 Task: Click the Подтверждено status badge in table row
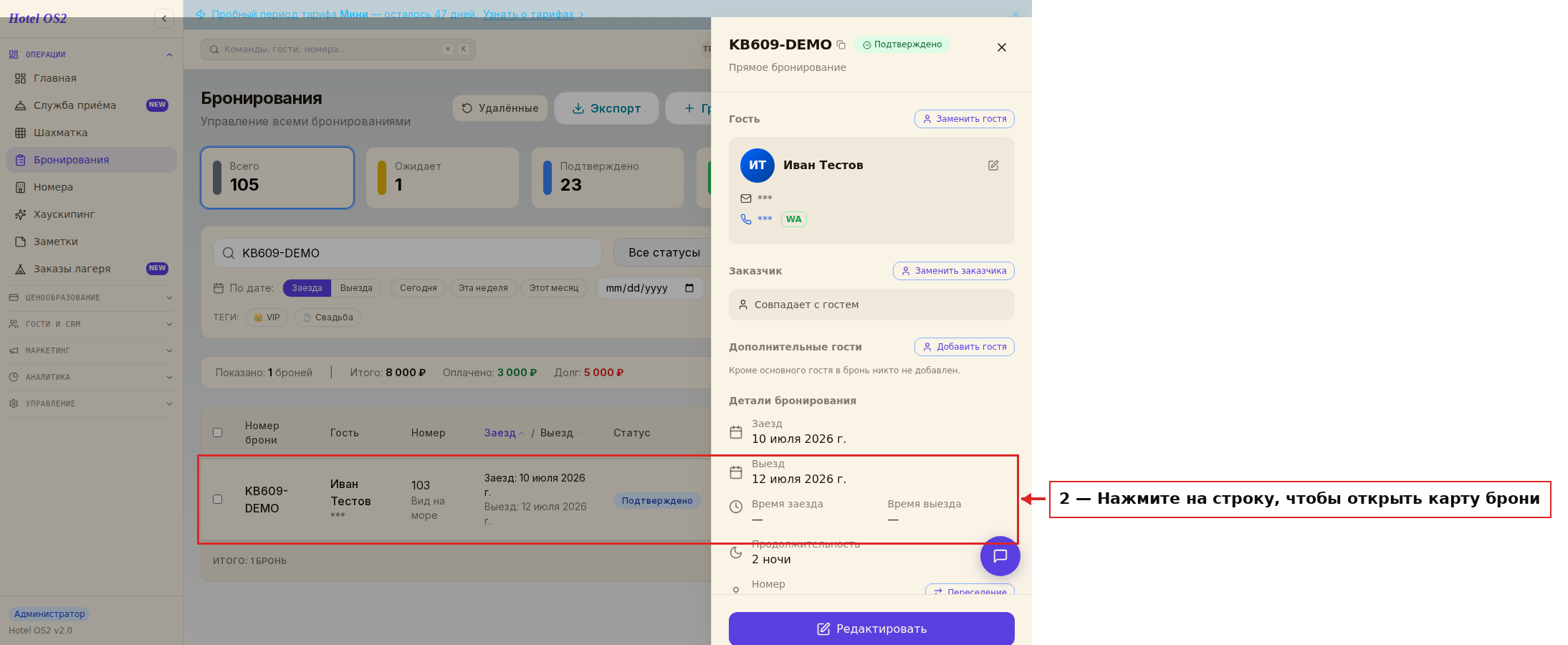point(657,501)
